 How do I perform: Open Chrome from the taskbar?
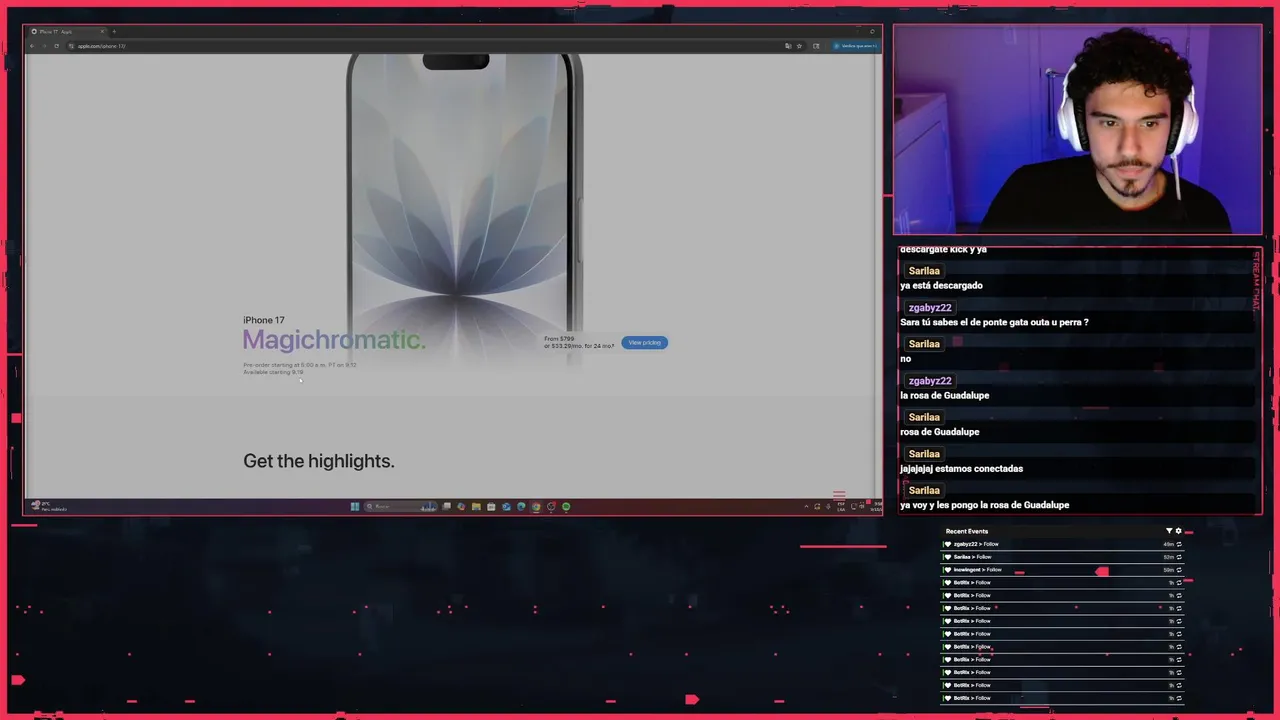click(536, 506)
